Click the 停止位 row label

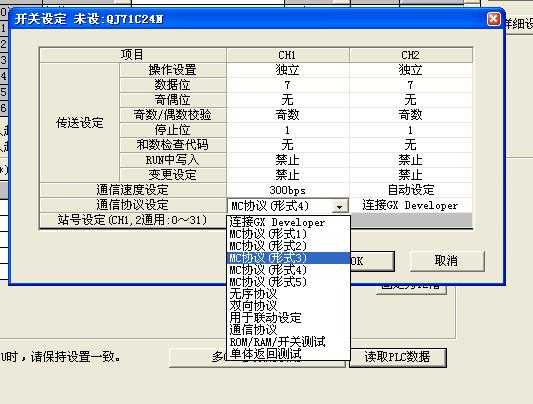click(173, 130)
